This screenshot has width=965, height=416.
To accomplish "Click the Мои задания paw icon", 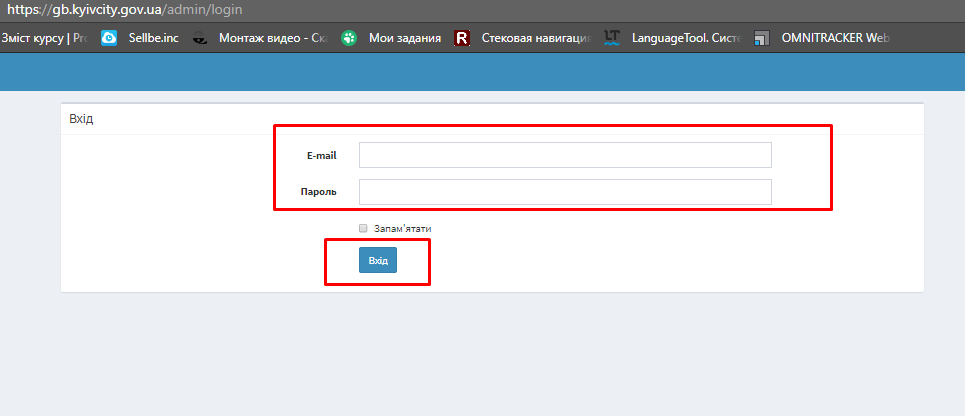I will click(349, 39).
